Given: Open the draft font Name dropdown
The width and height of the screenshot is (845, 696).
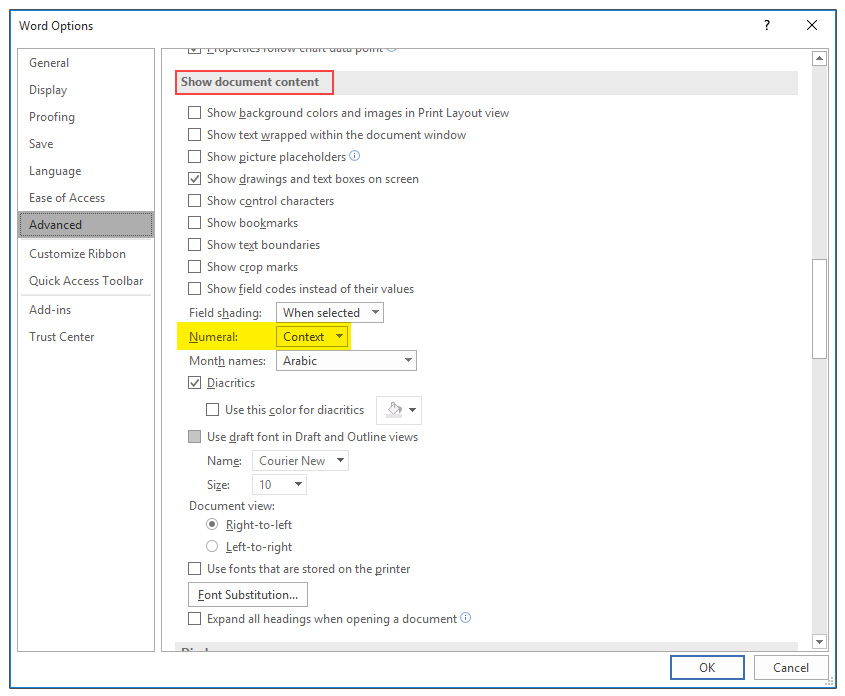Looking at the screenshot, I should click(300, 461).
